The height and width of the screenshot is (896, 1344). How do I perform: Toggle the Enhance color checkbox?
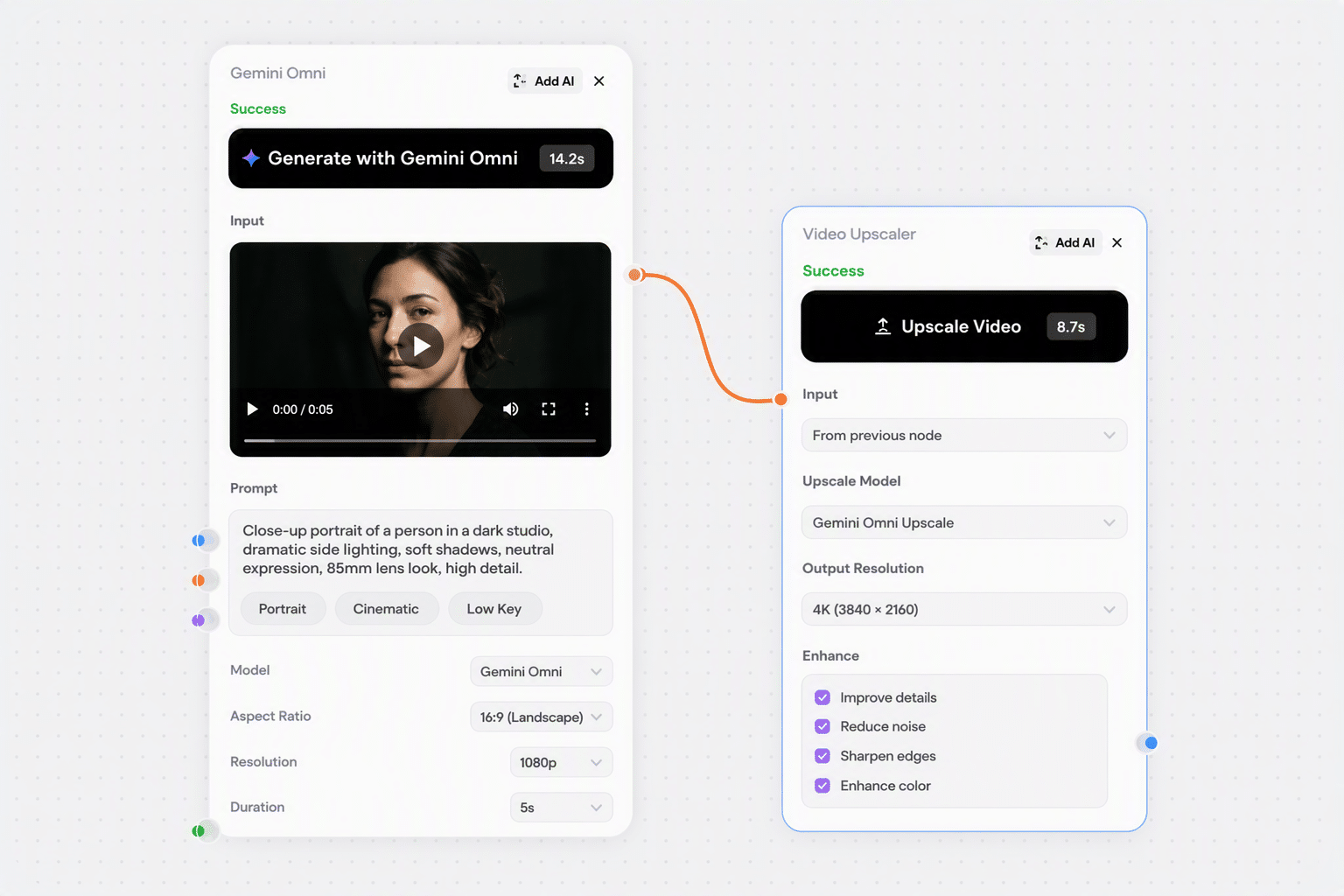click(822, 786)
